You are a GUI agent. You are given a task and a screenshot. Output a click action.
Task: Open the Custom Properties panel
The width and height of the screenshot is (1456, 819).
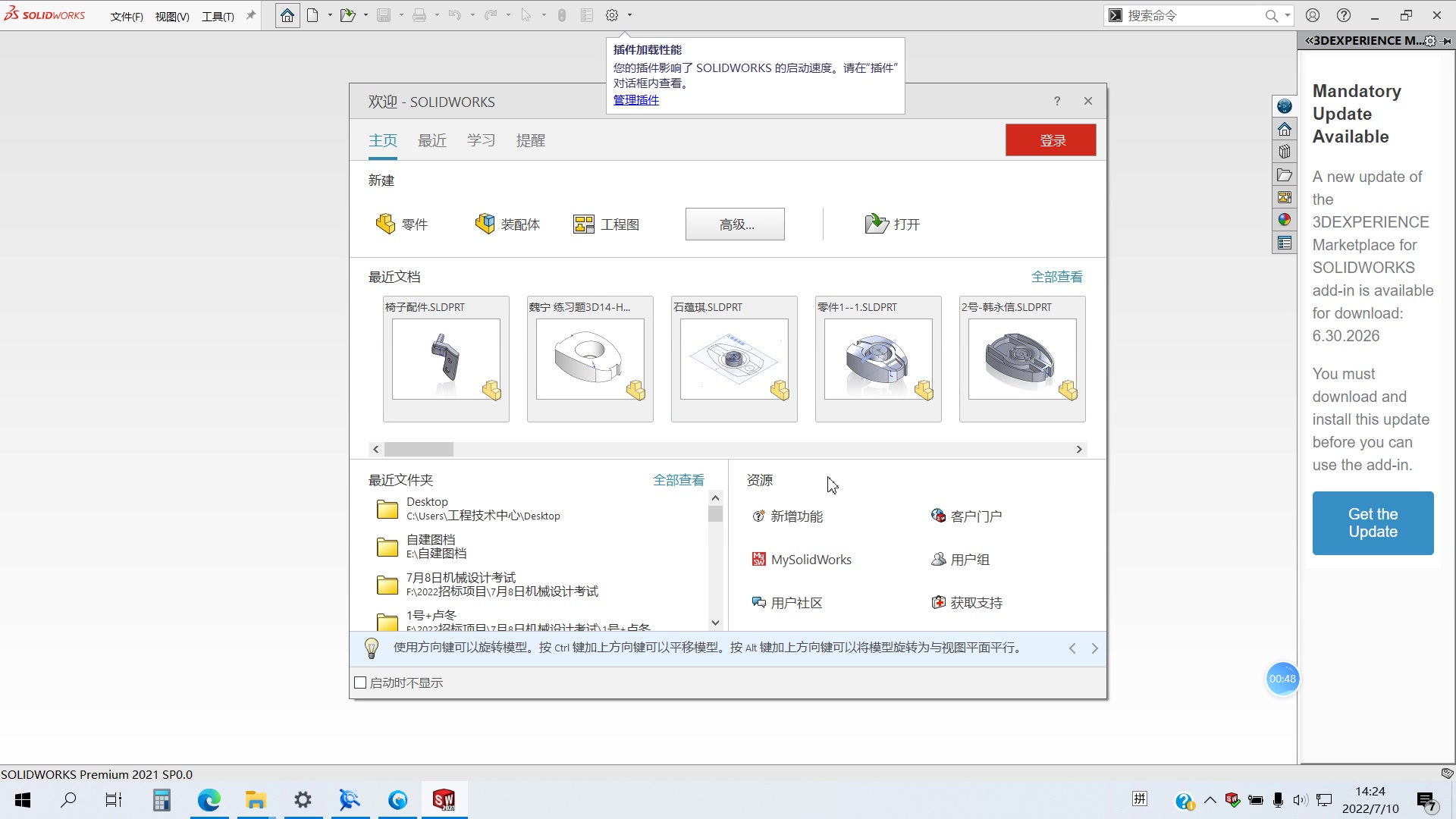(1285, 243)
